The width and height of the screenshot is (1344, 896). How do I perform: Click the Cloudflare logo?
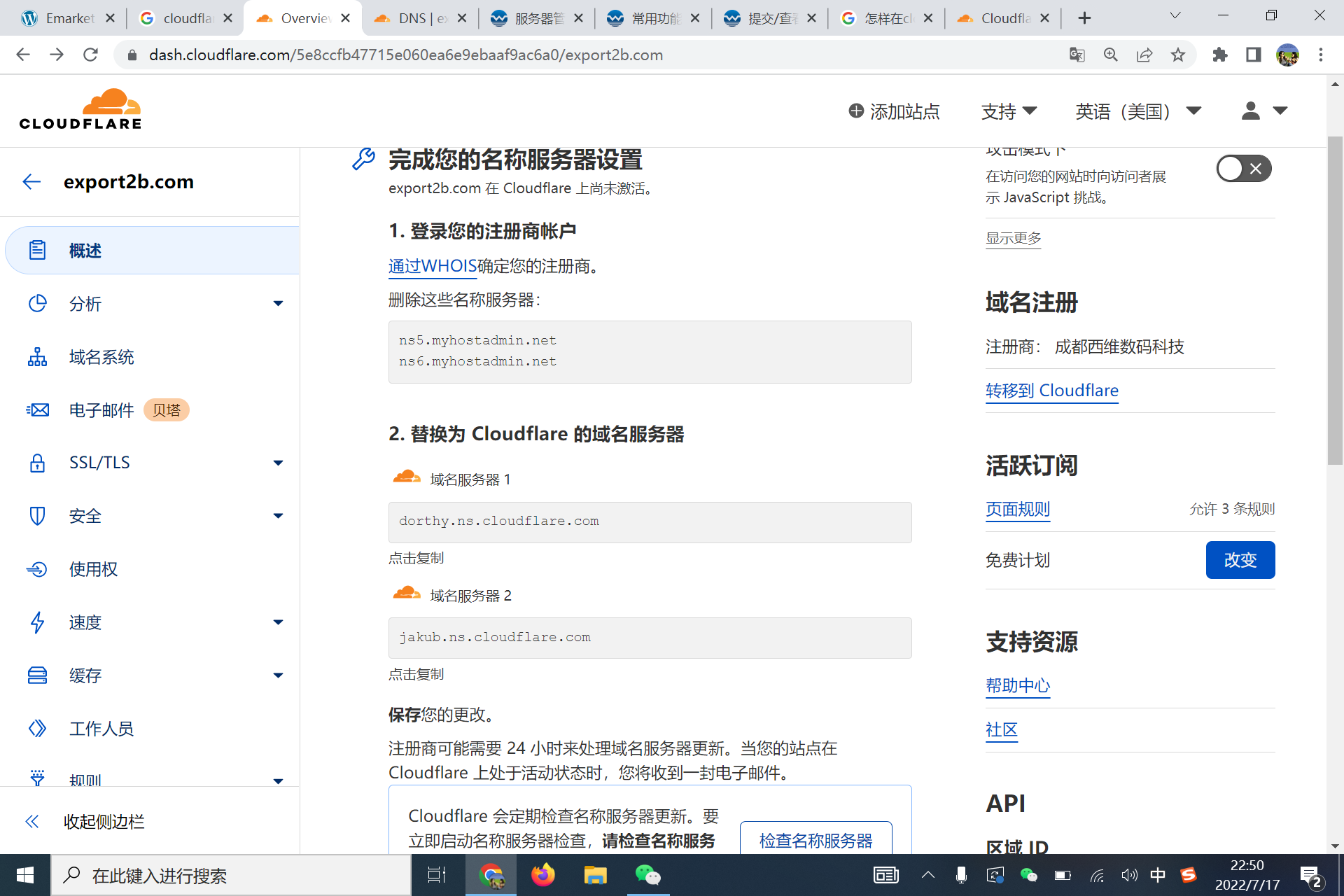80,108
